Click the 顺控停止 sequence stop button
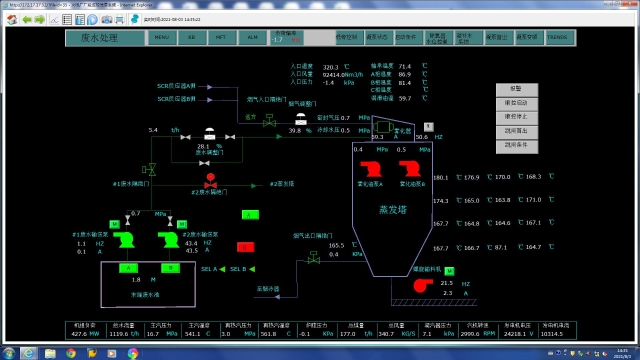 click(516, 117)
